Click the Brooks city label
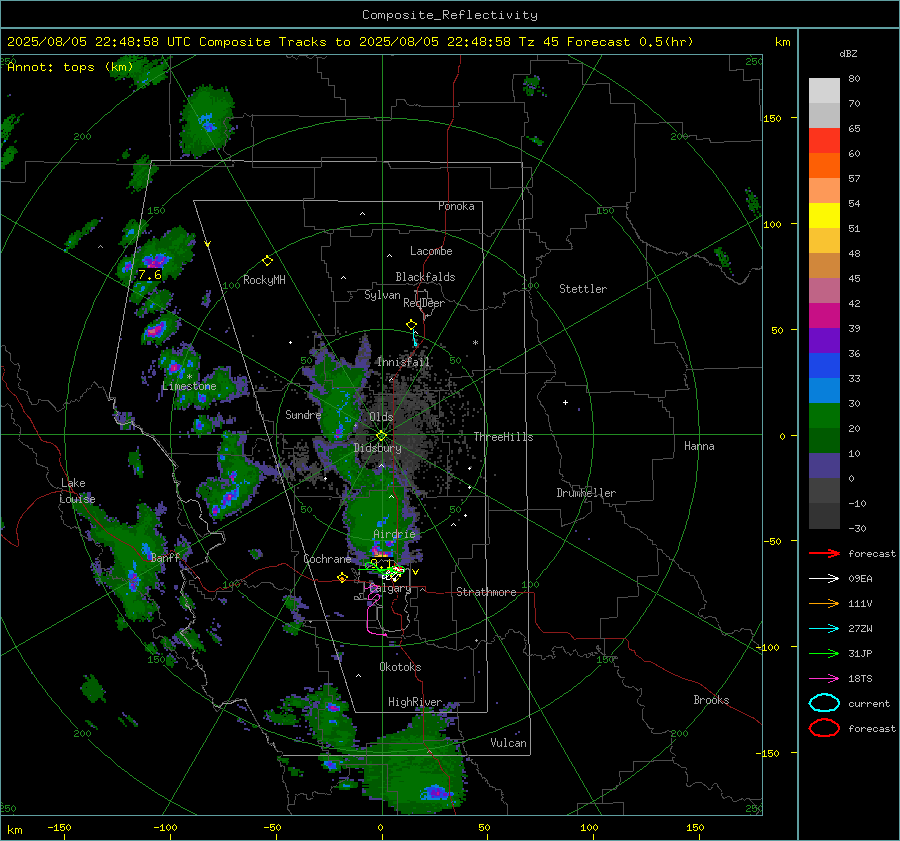Viewport: 900px width, 841px height. 711,700
